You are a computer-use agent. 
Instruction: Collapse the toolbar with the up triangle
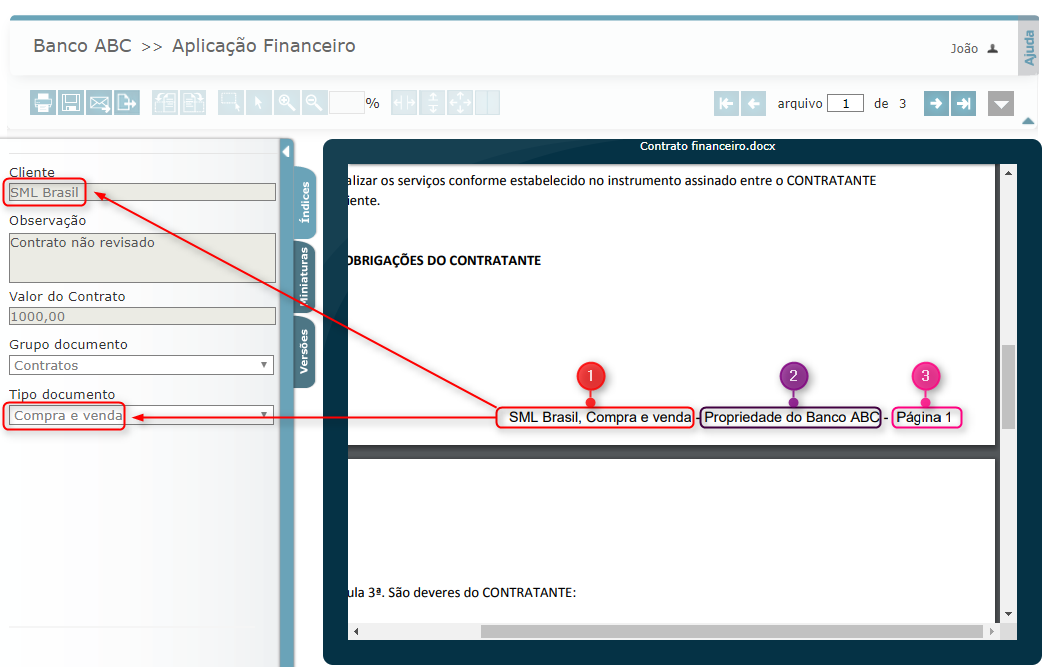[1028, 121]
